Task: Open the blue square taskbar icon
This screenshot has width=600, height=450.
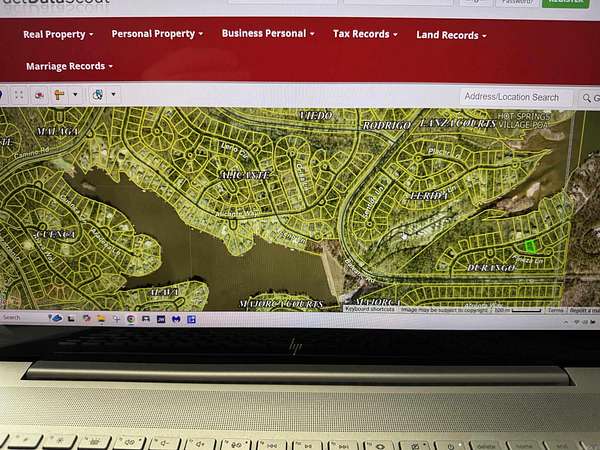Action: 191,320
